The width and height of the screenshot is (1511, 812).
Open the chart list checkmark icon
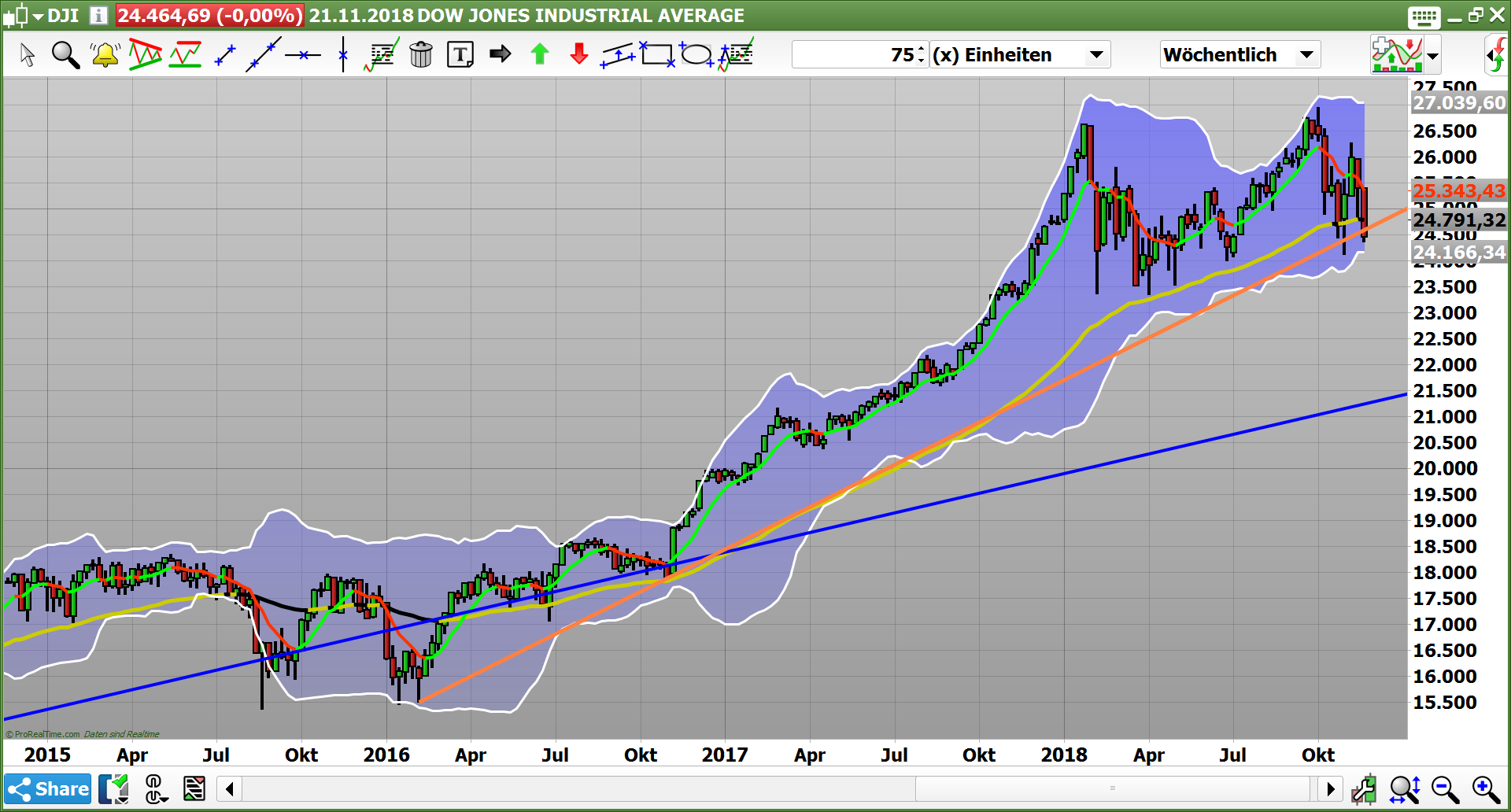[x=115, y=788]
